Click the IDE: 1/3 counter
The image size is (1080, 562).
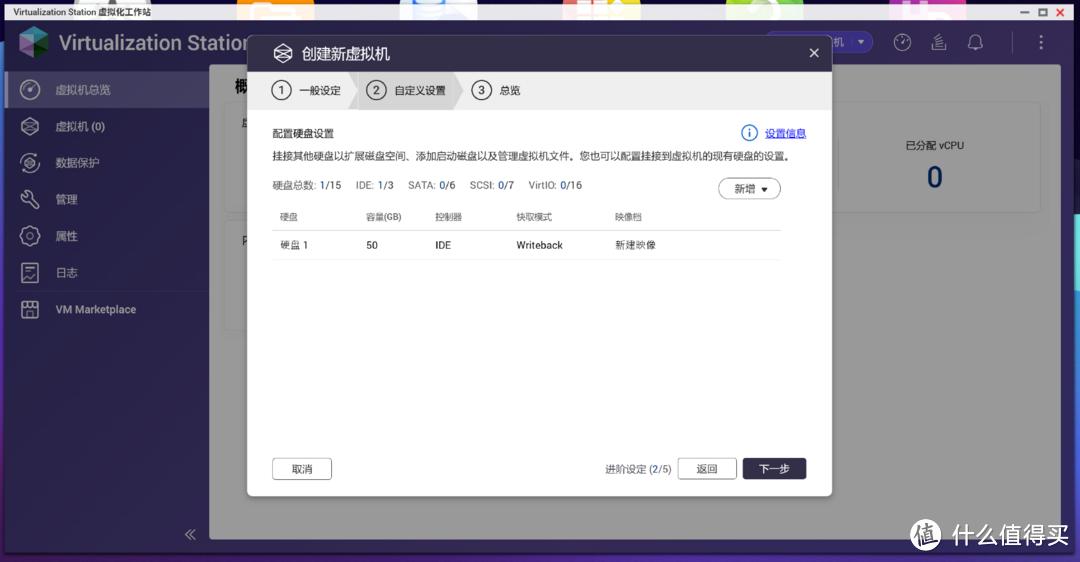(x=375, y=185)
